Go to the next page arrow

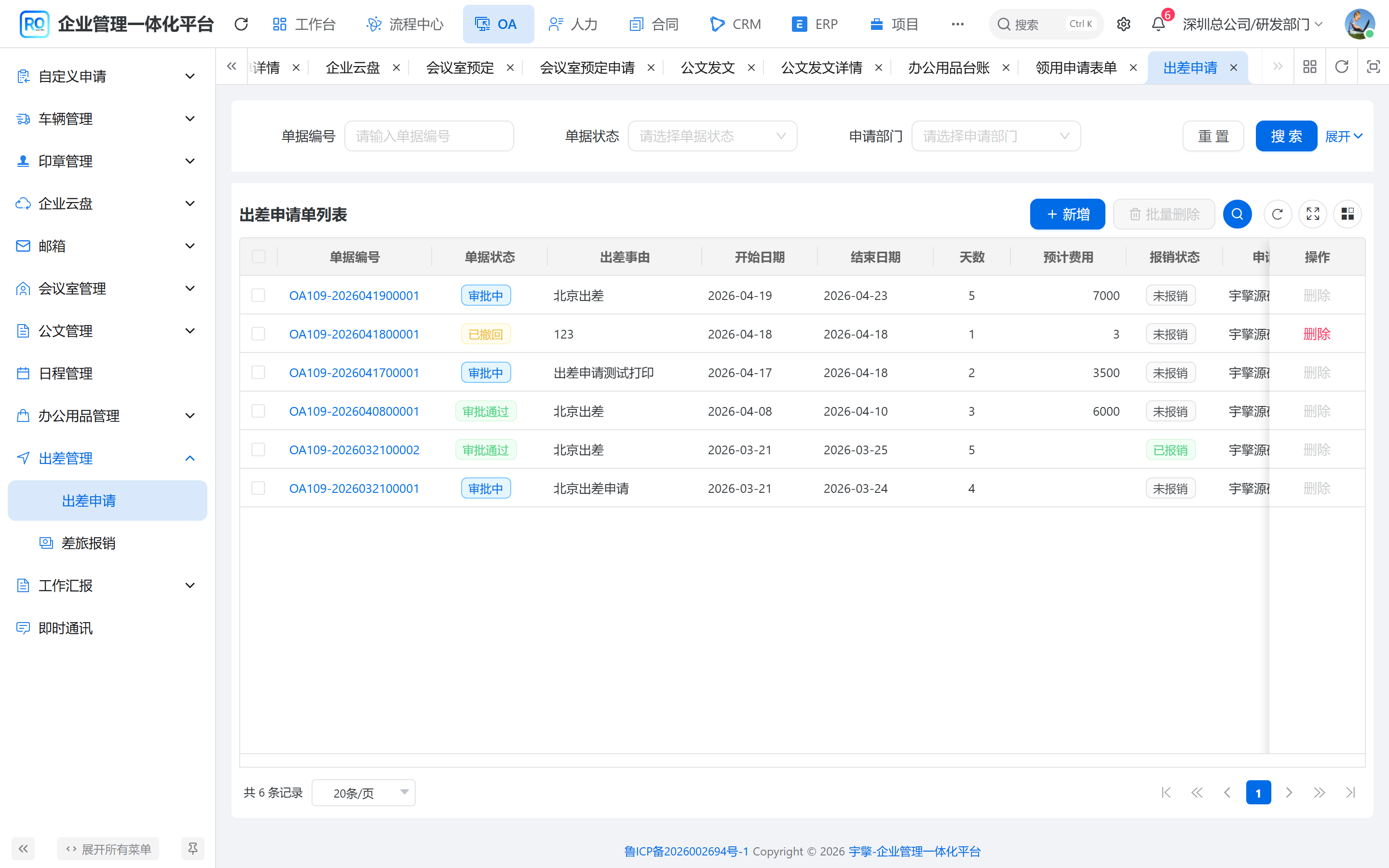pos(1289,793)
